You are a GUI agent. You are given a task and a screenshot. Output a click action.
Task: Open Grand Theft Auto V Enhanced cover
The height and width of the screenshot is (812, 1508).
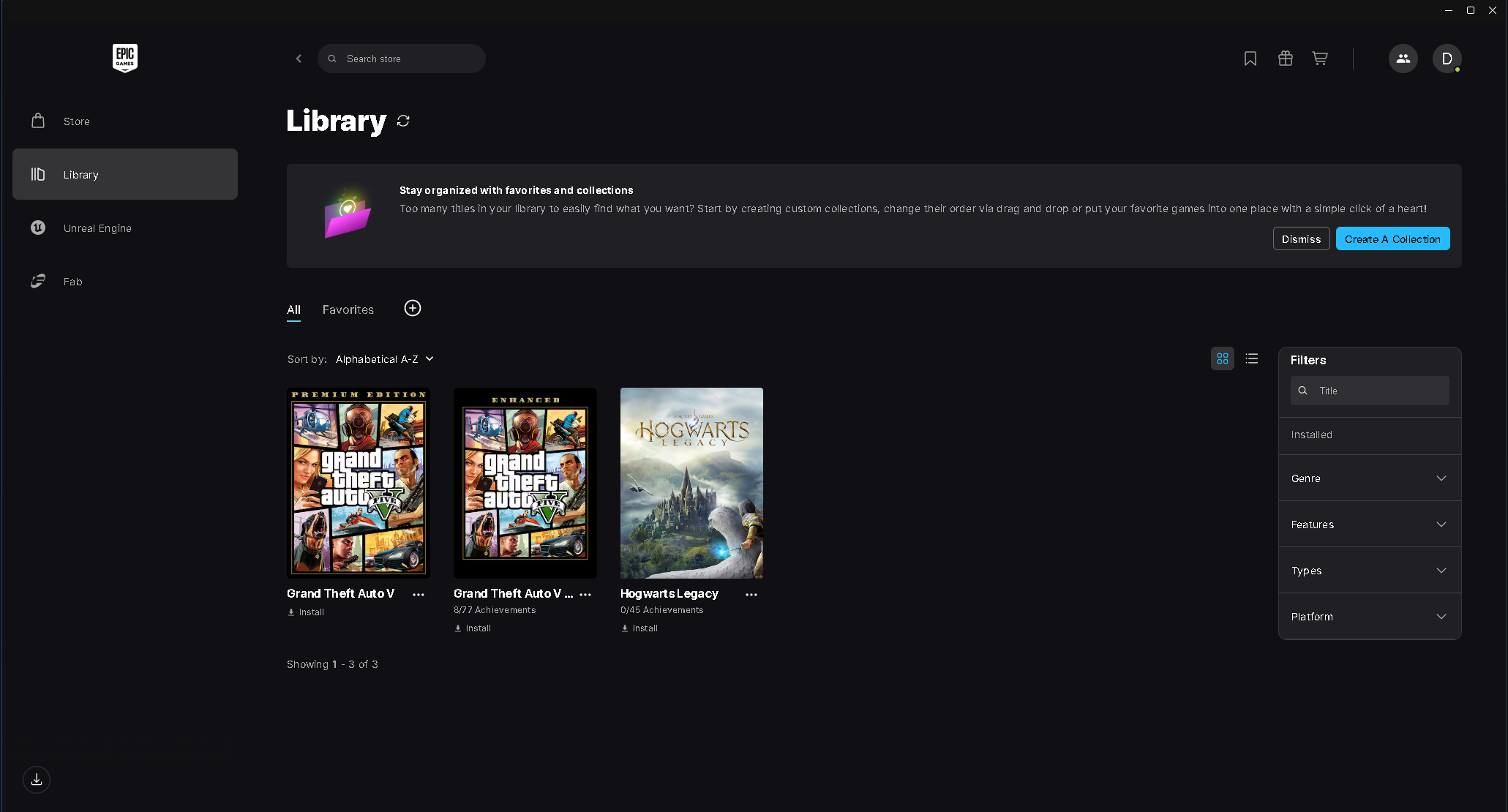tap(525, 483)
